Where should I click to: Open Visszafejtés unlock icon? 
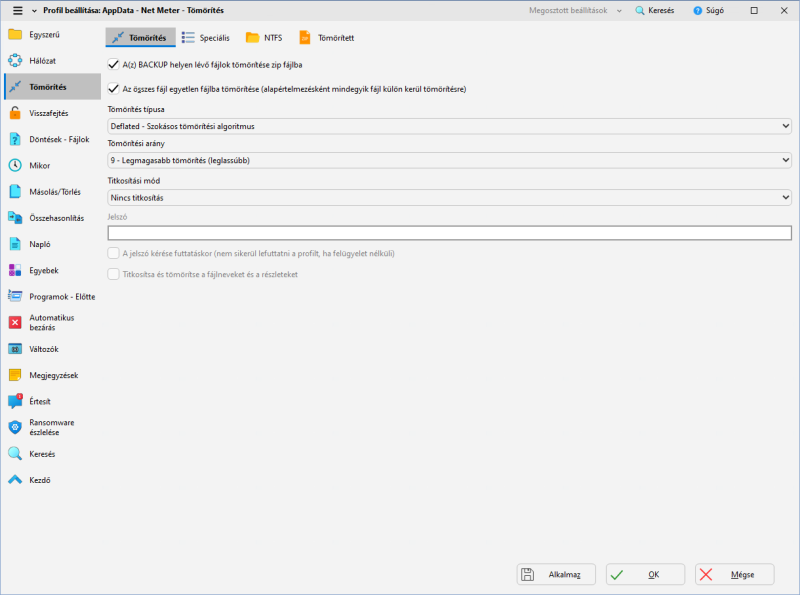(15, 113)
